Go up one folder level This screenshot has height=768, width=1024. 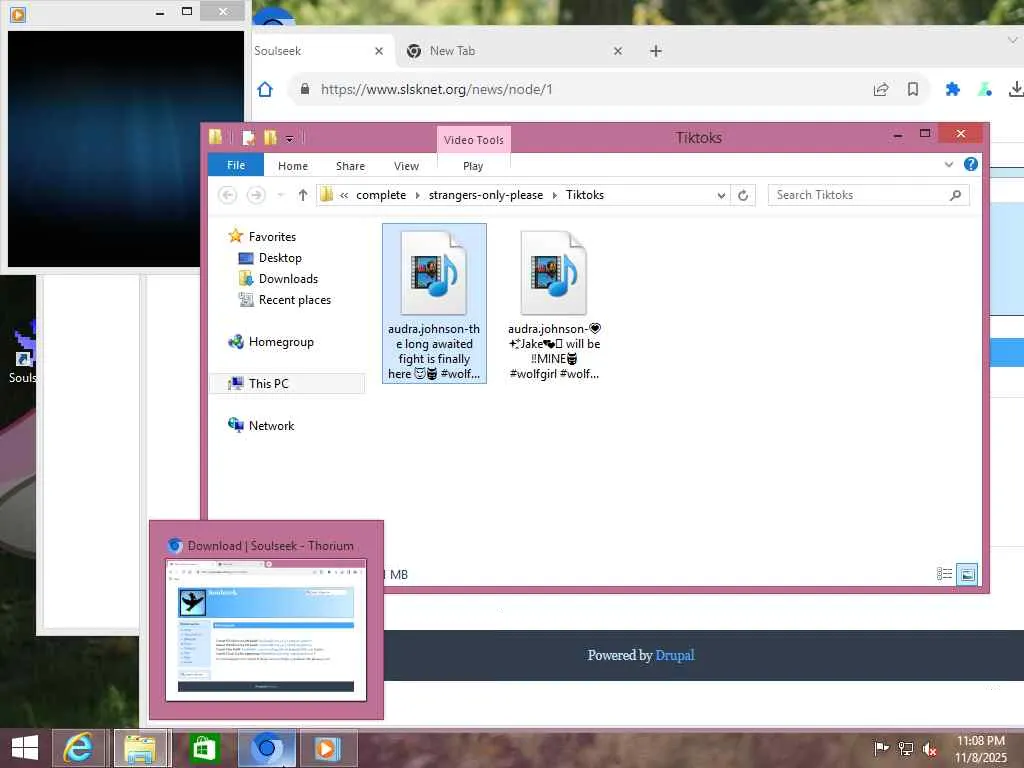tap(302, 195)
